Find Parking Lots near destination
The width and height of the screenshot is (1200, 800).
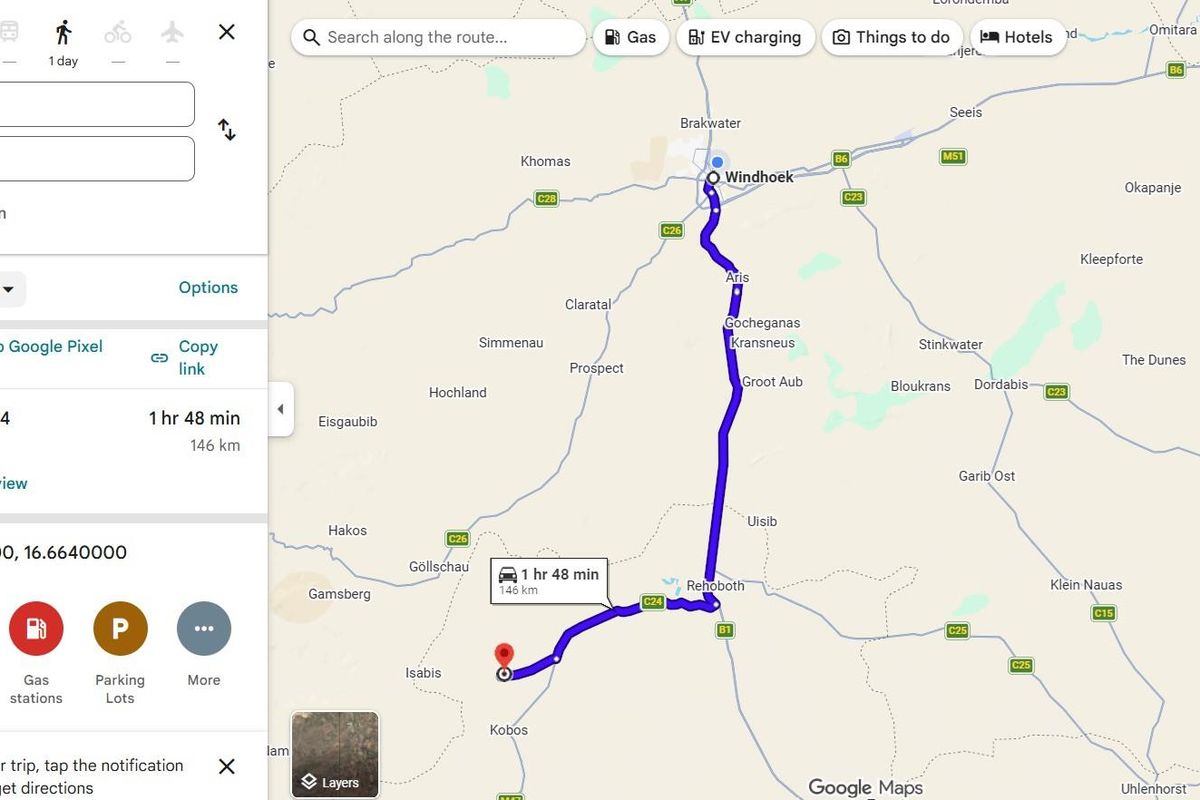click(120, 628)
